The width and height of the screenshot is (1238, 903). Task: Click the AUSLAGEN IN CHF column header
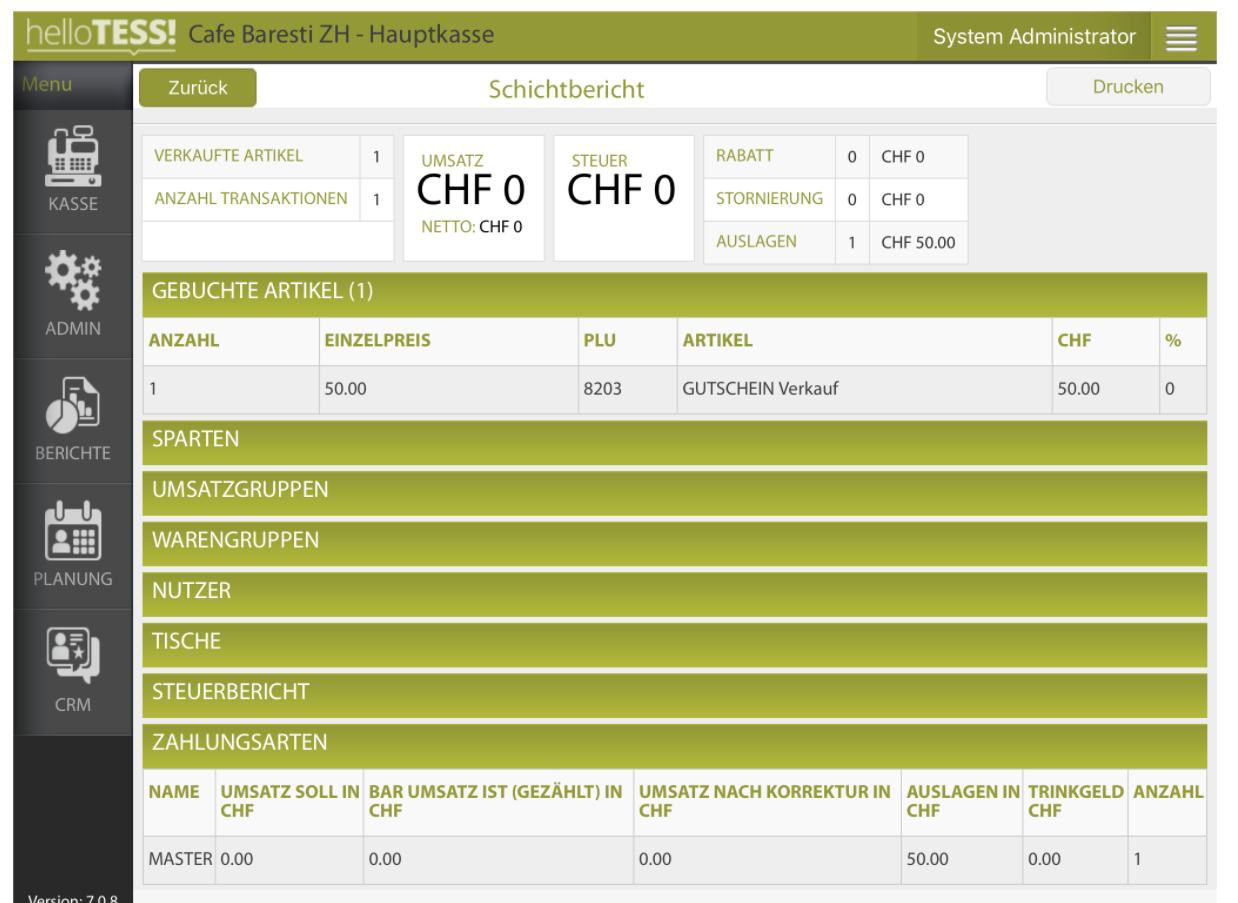coord(963,801)
